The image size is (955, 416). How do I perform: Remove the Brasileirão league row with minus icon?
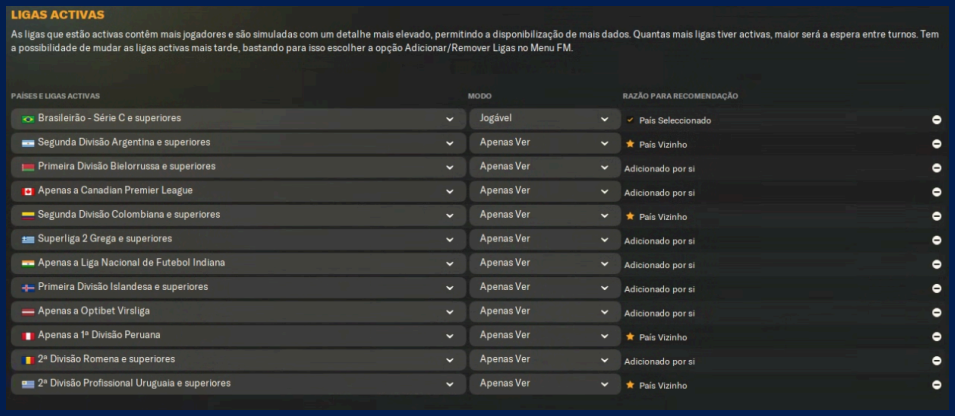click(936, 120)
